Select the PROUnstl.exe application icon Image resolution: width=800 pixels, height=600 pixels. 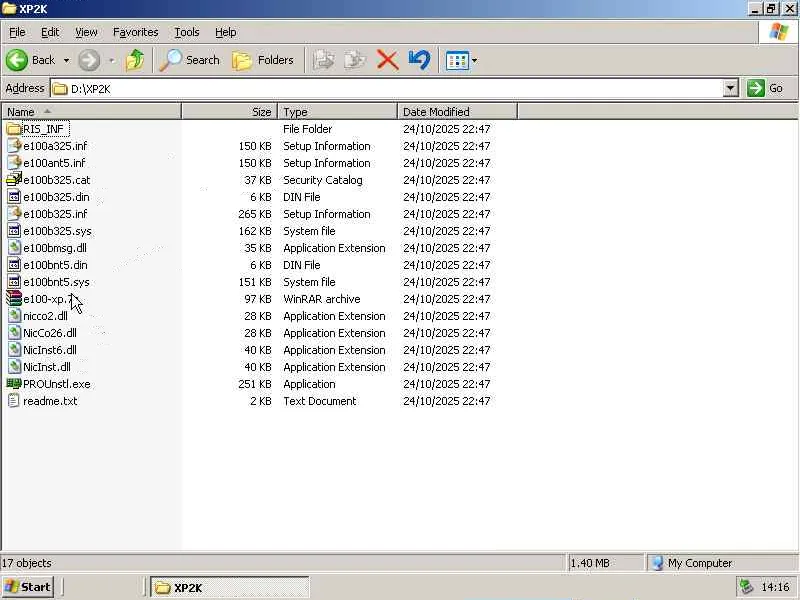click(14, 384)
